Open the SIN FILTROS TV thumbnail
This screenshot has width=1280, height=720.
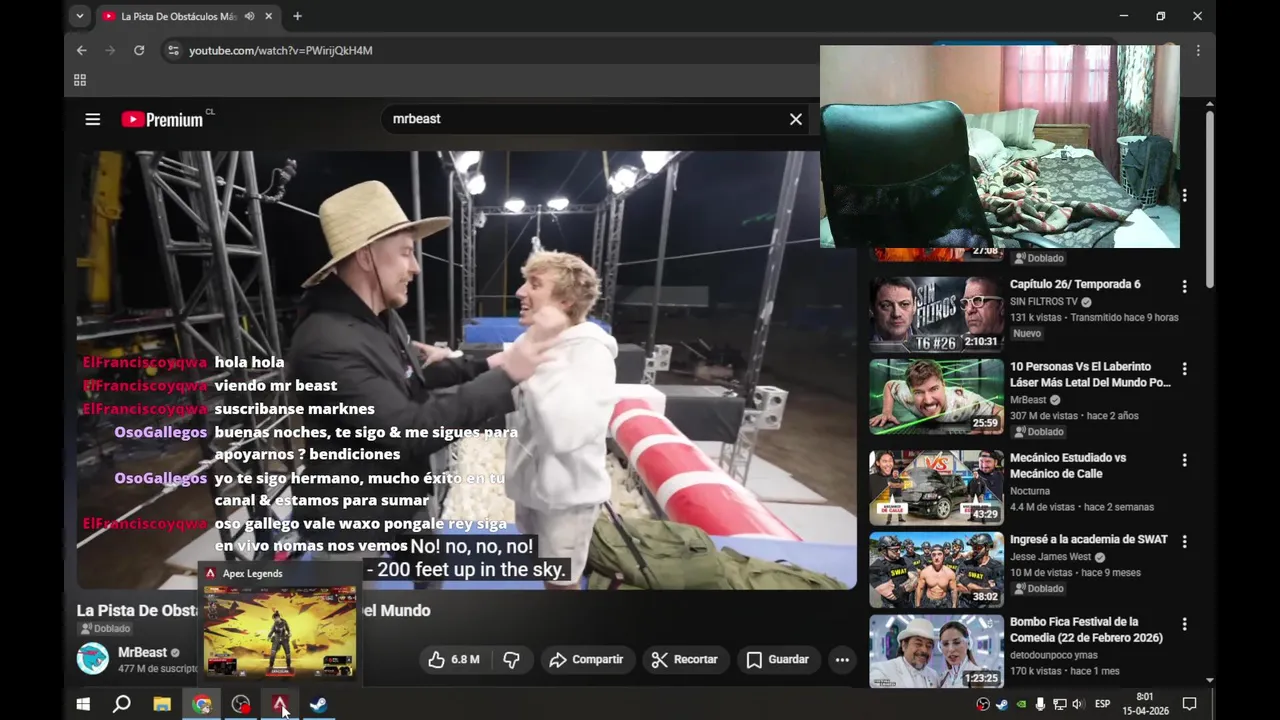point(936,314)
